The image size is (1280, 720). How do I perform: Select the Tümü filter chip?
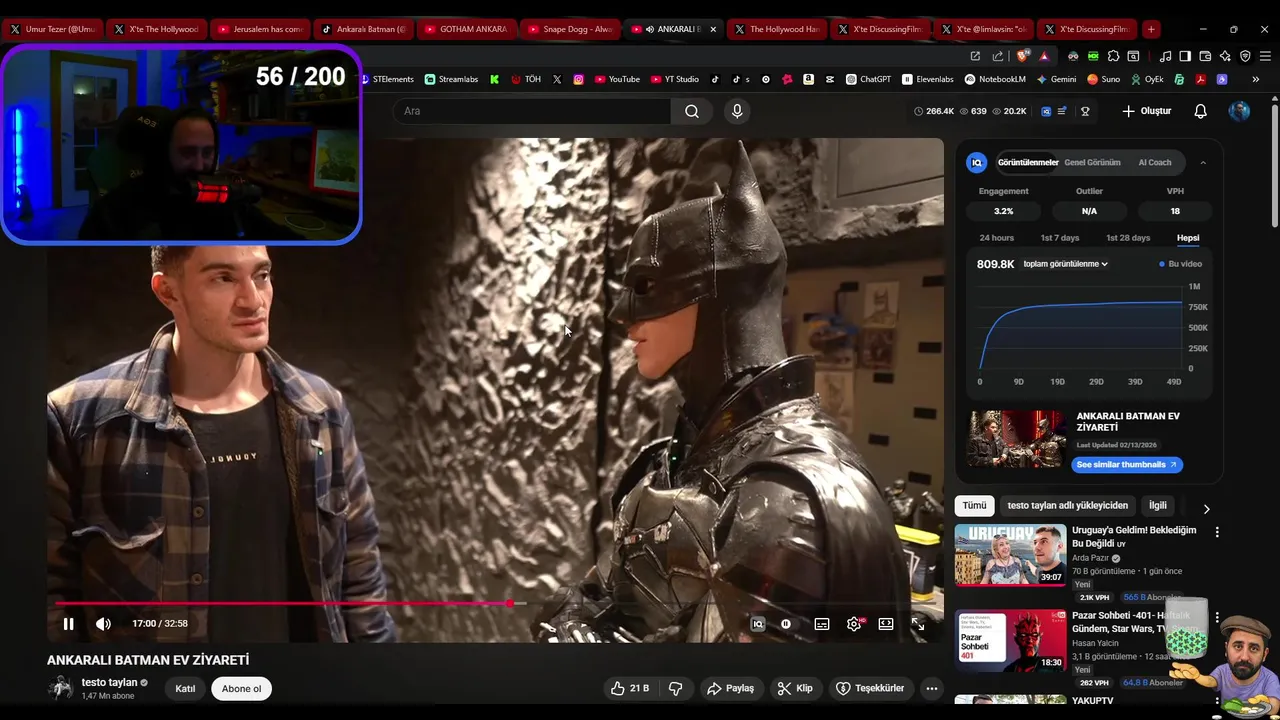click(x=974, y=506)
